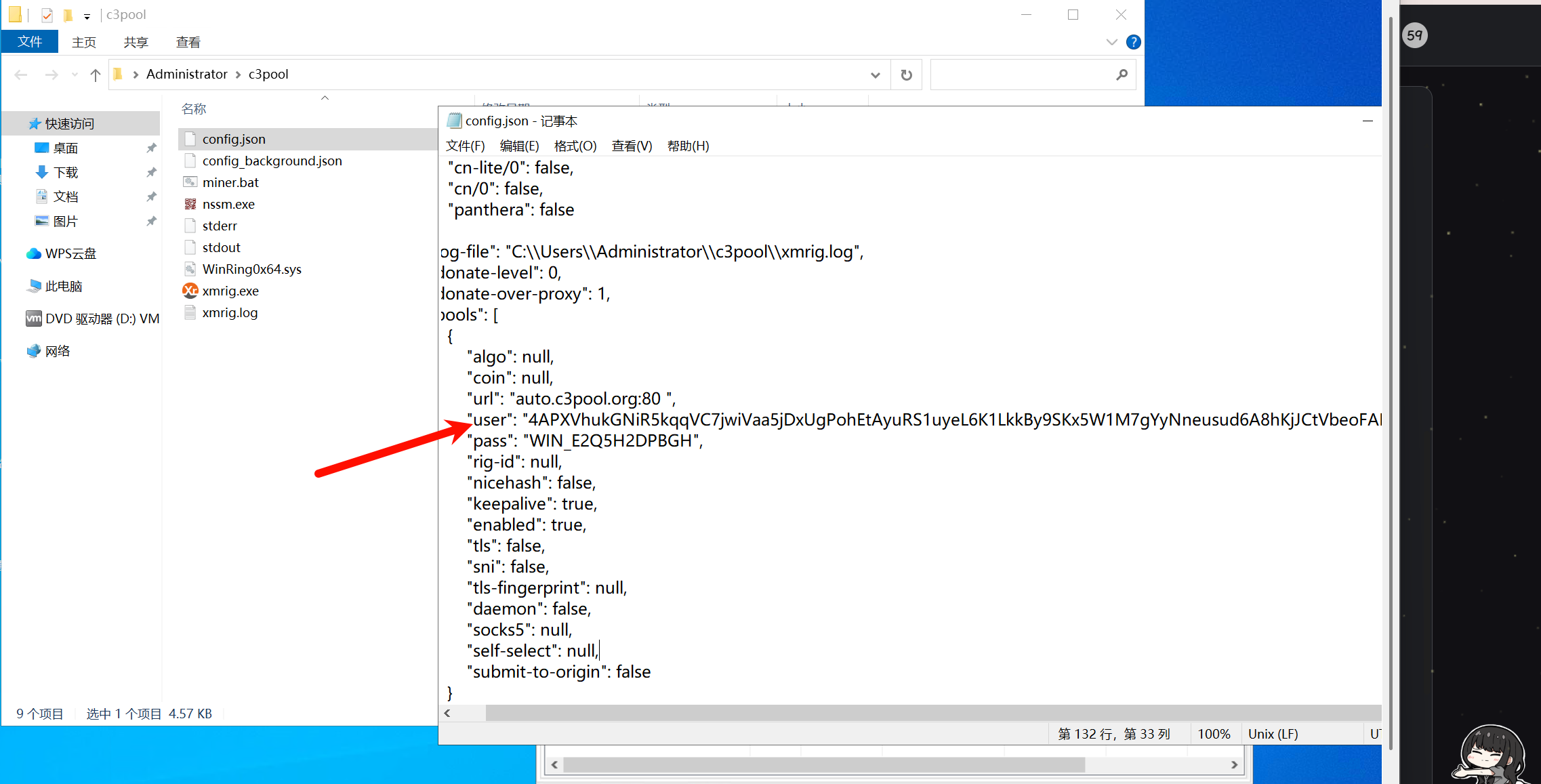Click the 名称 column header

pos(194,108)
